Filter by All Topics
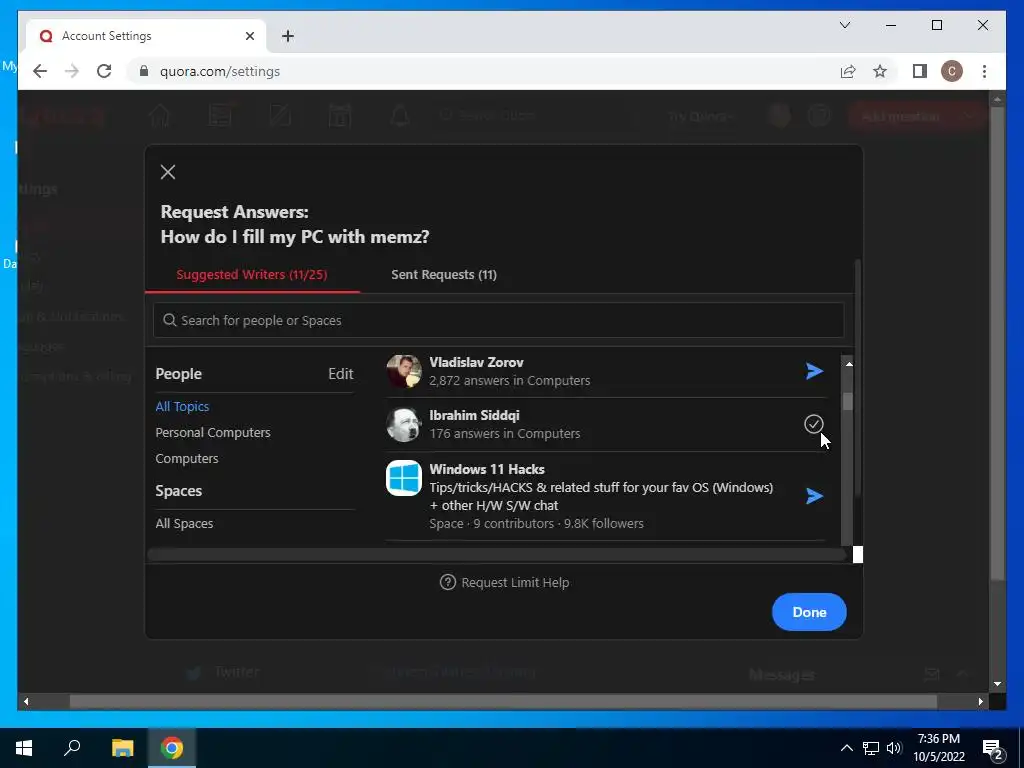This screenshot has width=1024, height=768. click(x=182, y=406)
